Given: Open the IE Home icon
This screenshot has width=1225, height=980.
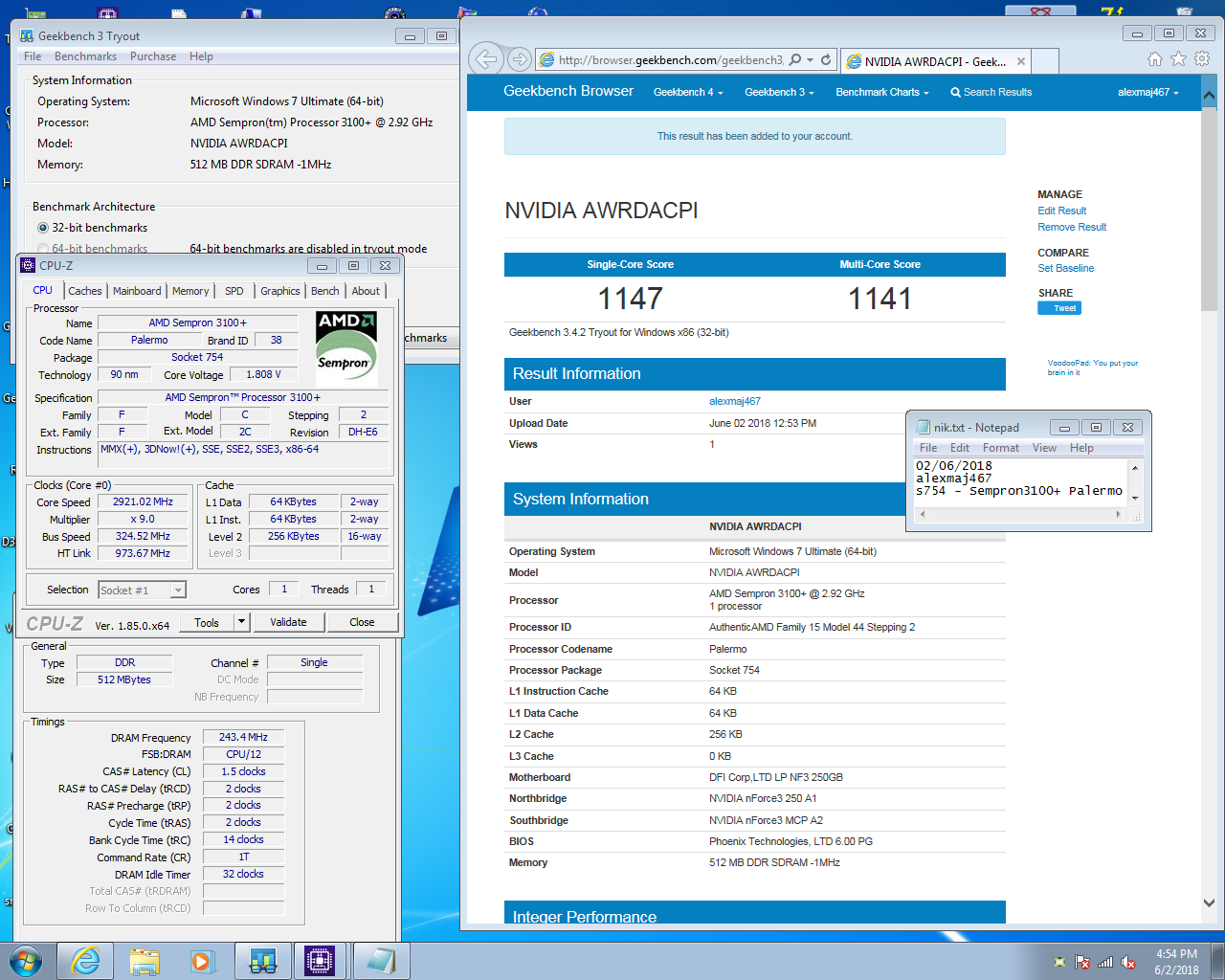Looking at the screenshot, I should point(1155,59).
